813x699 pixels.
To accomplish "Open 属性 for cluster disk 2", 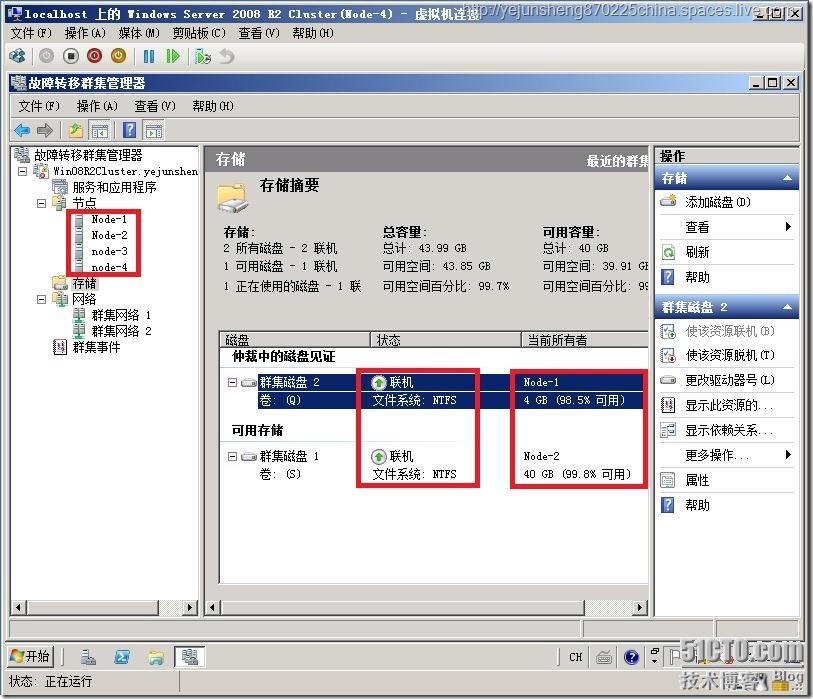I will (697, 480).
